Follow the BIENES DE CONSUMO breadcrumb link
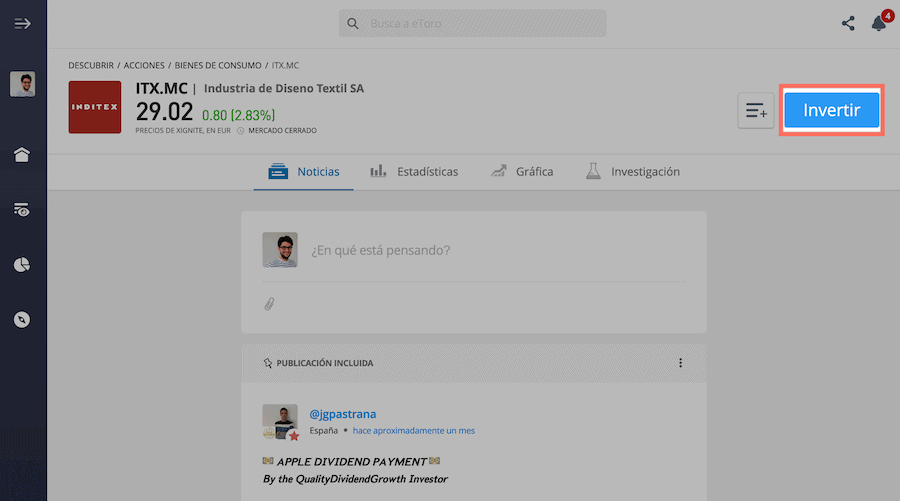Image resolution: width=900 pixels, height=501 pixels. click(x=218, y=65)
